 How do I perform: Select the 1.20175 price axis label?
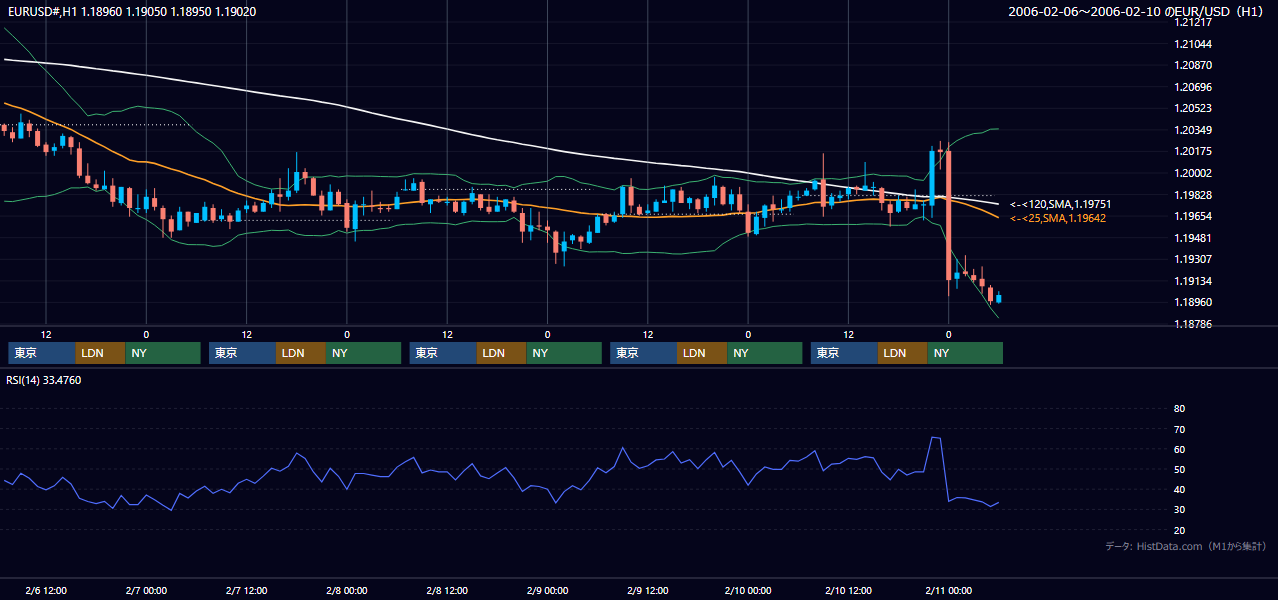1193,152
